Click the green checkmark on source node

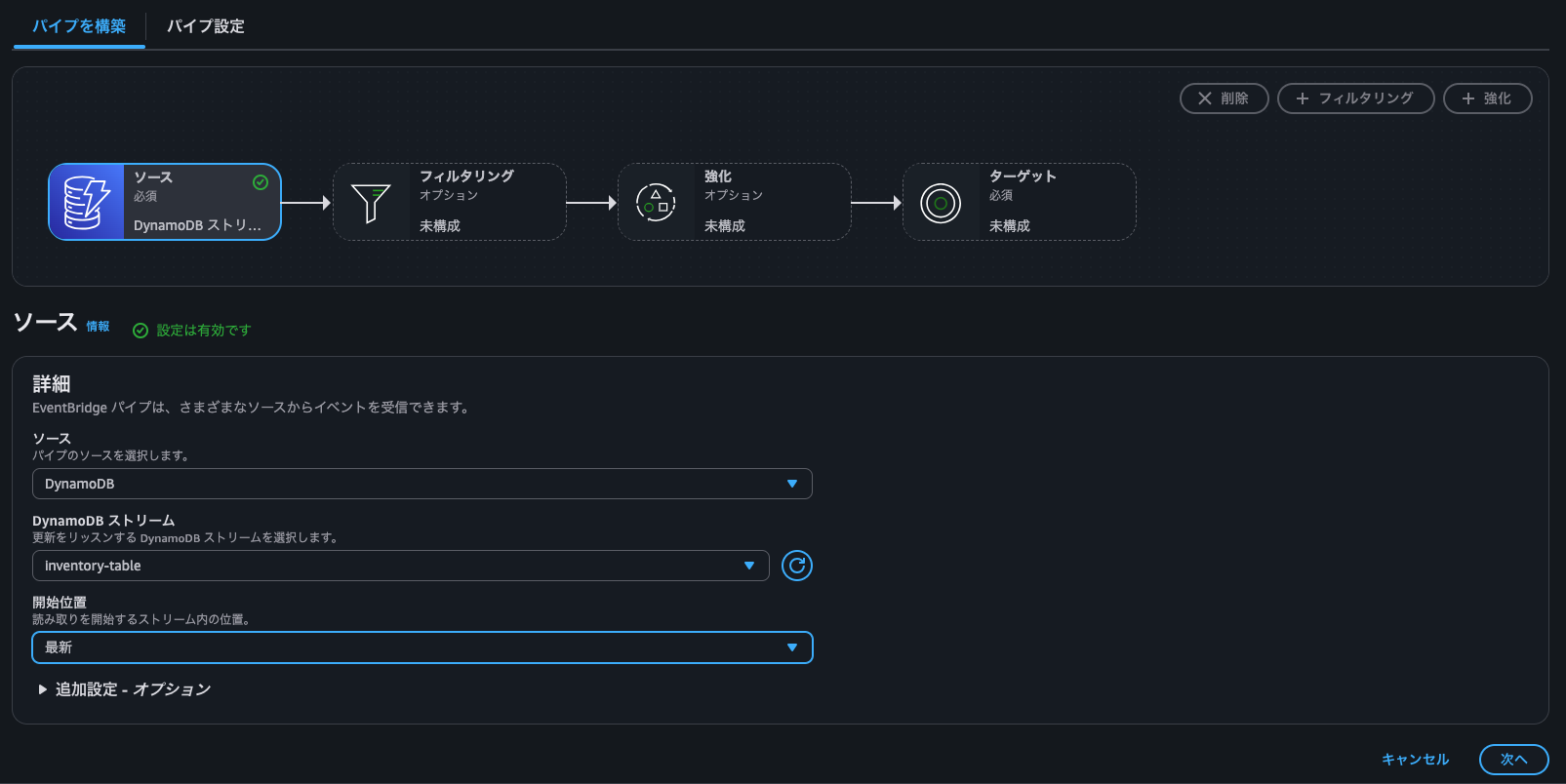[x=261, y=182]
